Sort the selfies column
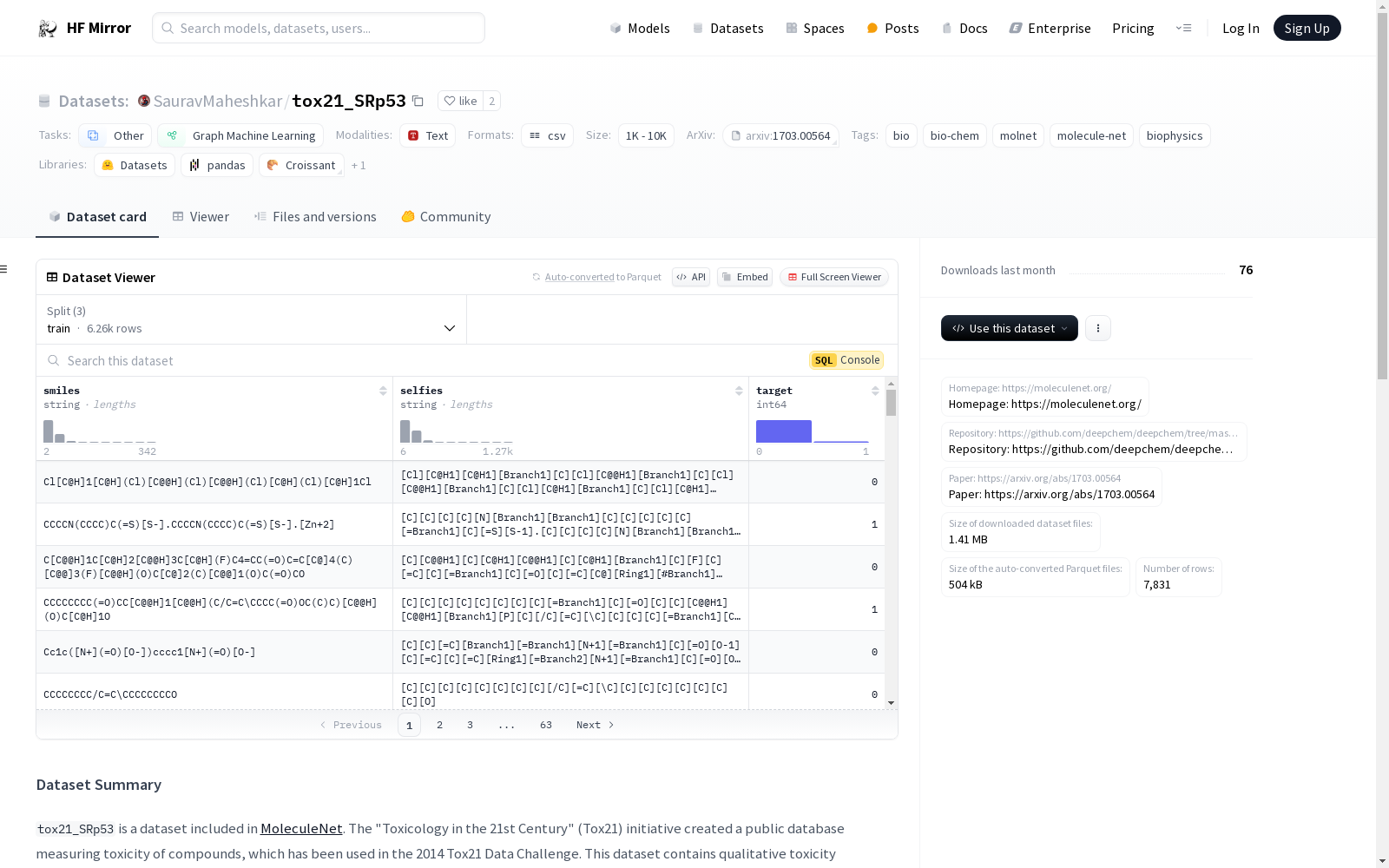 click(x=739, y=391)
